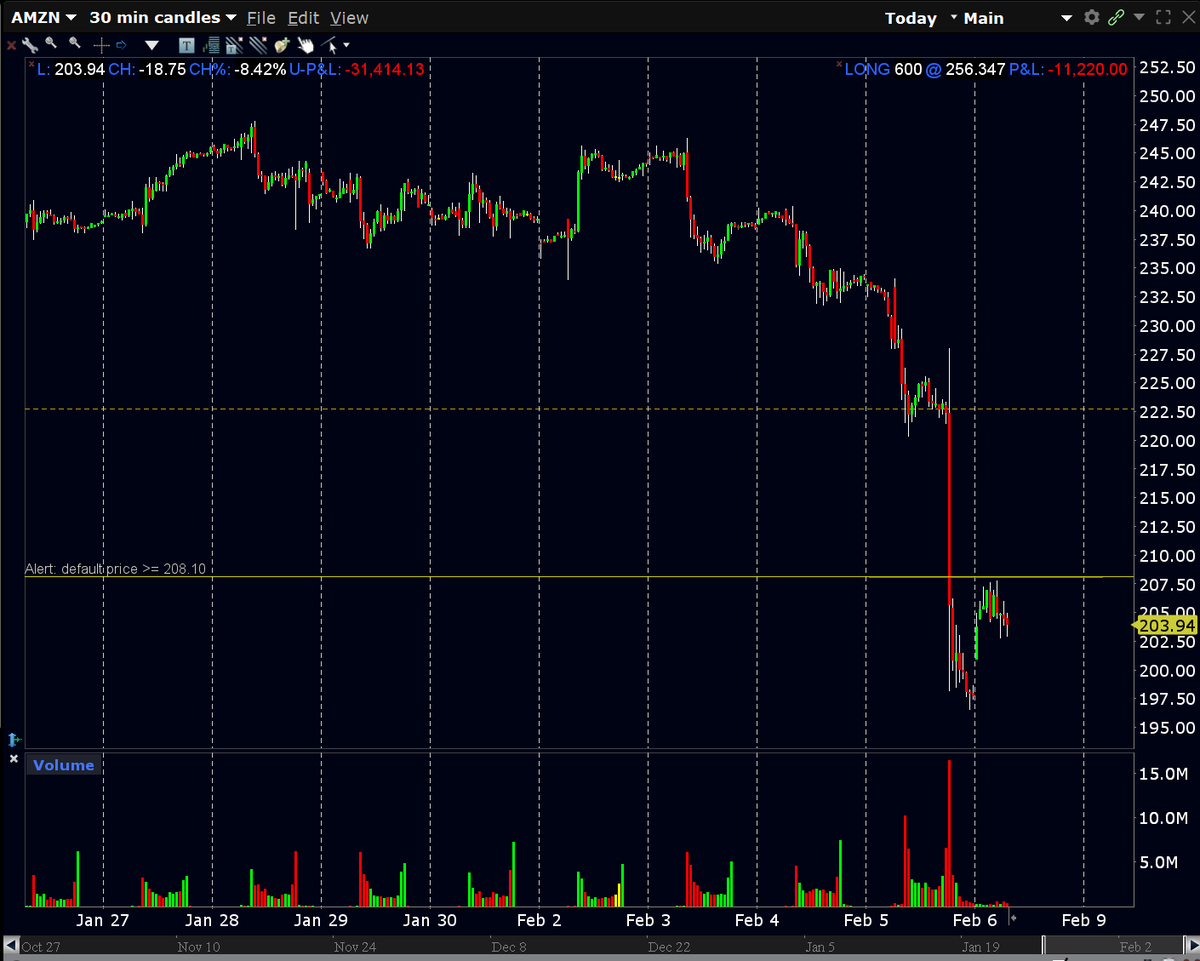Click the zoom out magnifier icon
The height and width of the screenshot is (961, 1200).
pos(75,43)
